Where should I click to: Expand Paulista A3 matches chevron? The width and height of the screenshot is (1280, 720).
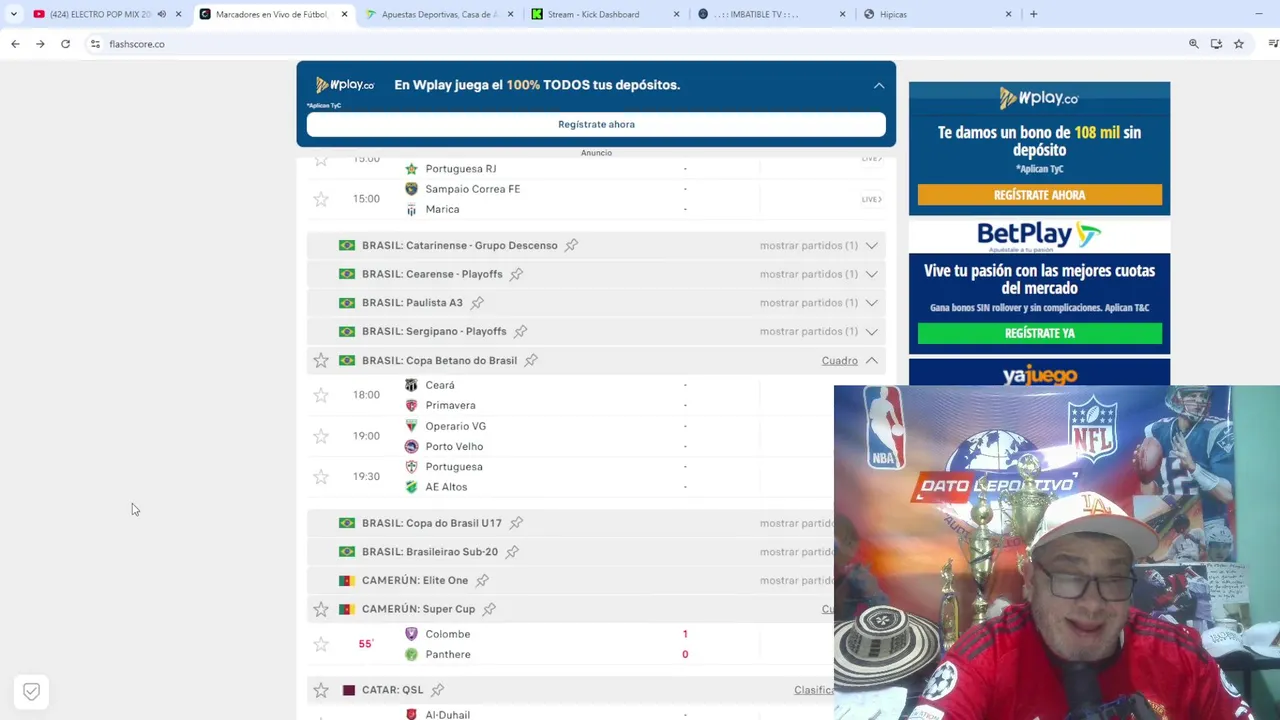click(872, 303)
